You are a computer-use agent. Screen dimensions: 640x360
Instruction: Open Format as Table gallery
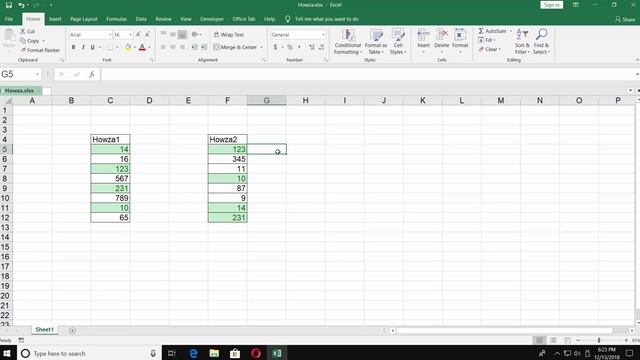[376, 42]
